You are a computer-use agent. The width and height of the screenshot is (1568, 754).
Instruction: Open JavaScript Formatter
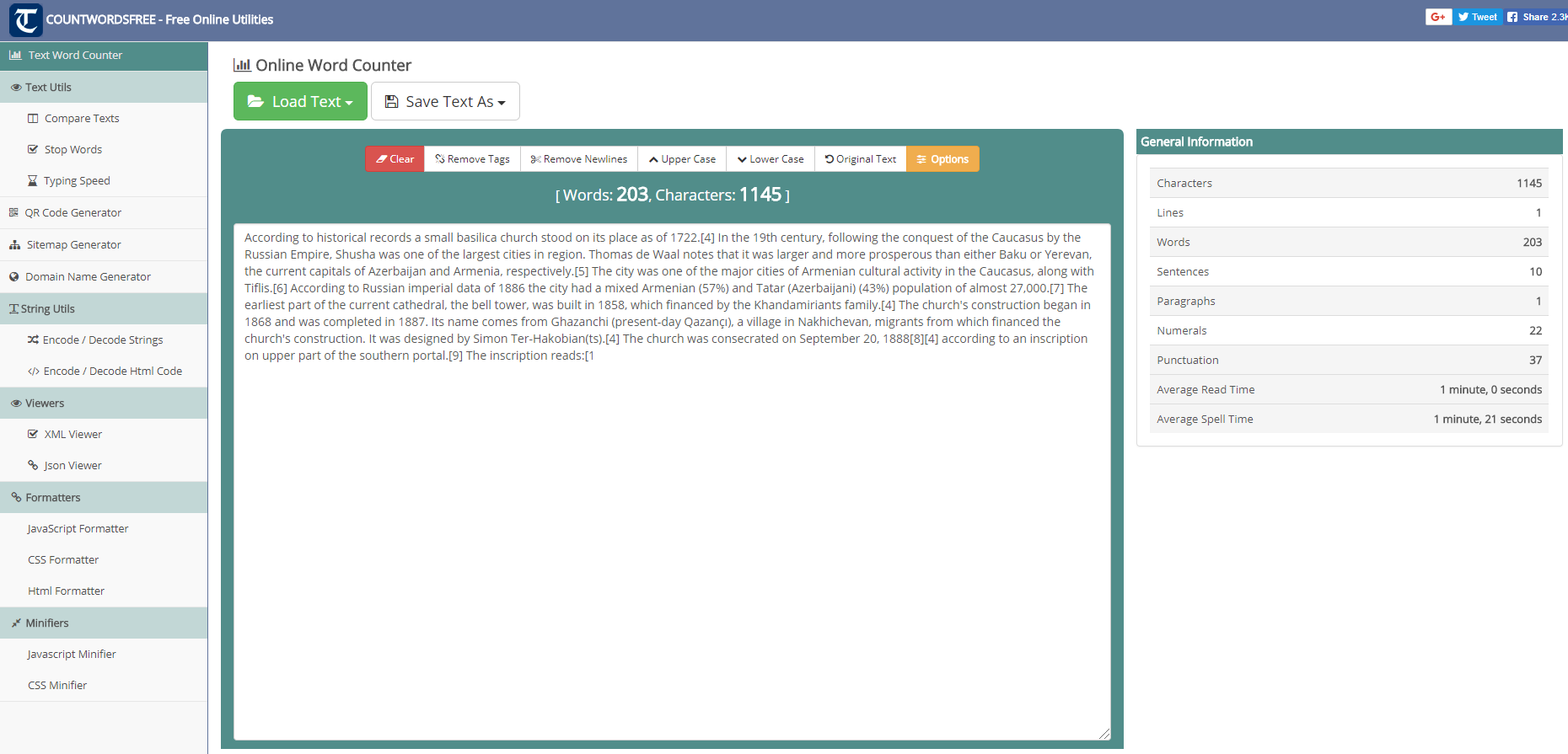coord(78,529)
